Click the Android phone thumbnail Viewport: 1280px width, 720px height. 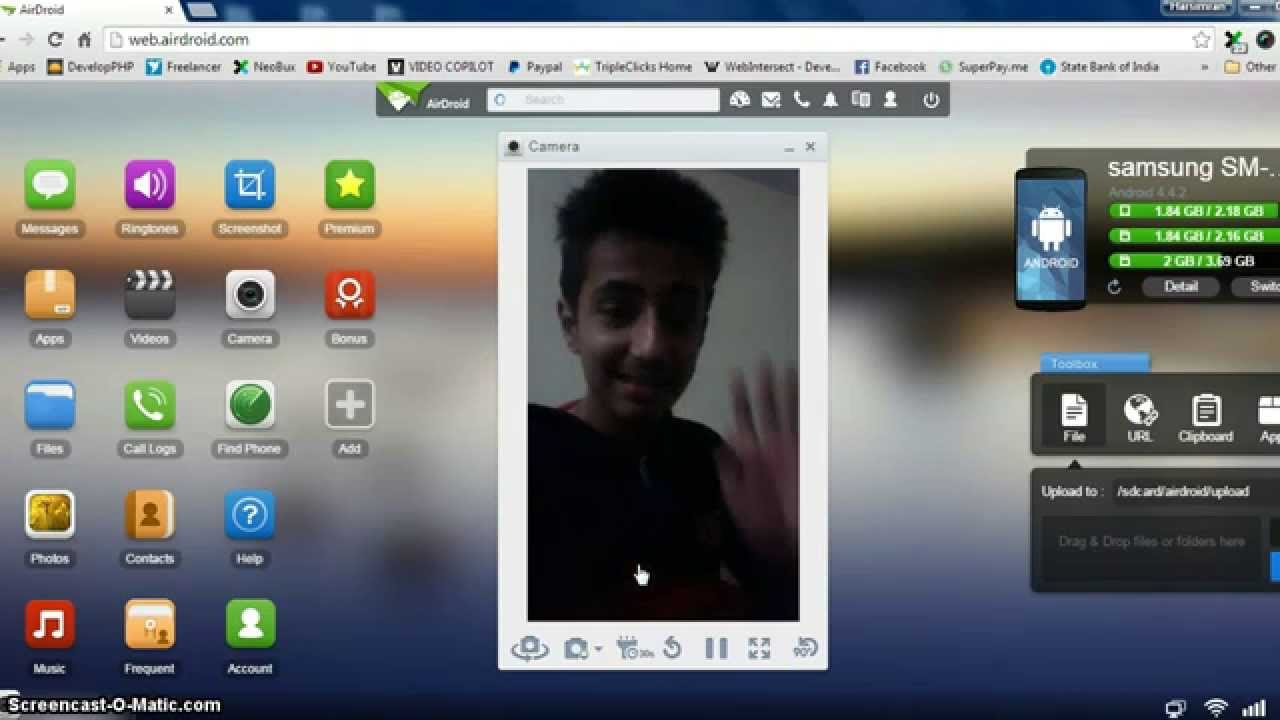pos(1051,237)
